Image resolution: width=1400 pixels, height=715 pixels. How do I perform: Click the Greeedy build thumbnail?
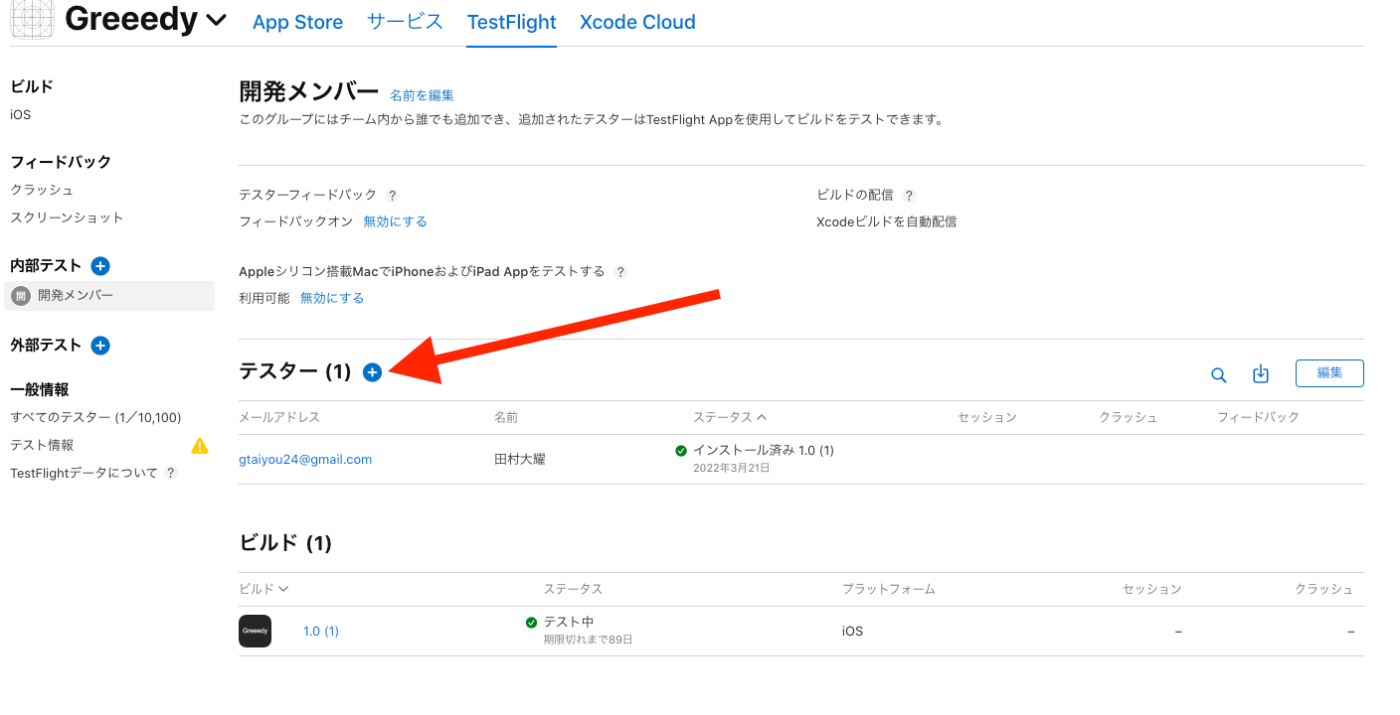255,631
